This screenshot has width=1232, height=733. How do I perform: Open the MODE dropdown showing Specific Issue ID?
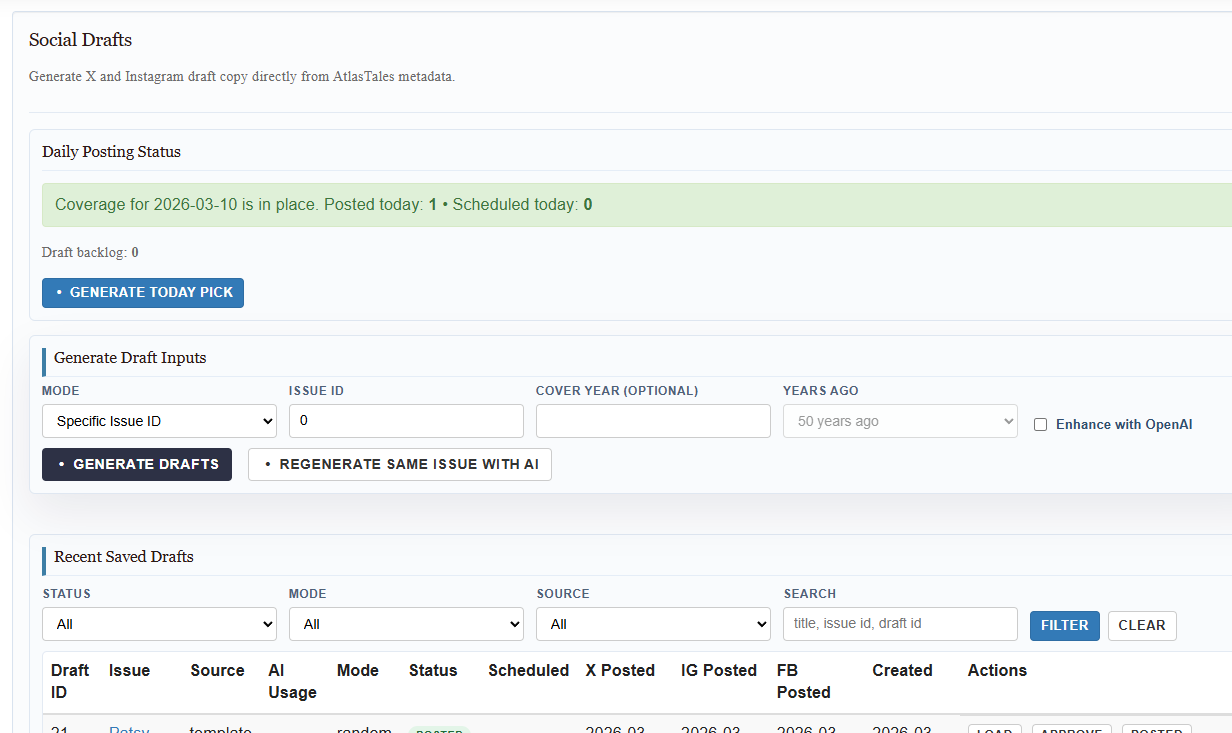pyautogui.click(x=159, y=420)
